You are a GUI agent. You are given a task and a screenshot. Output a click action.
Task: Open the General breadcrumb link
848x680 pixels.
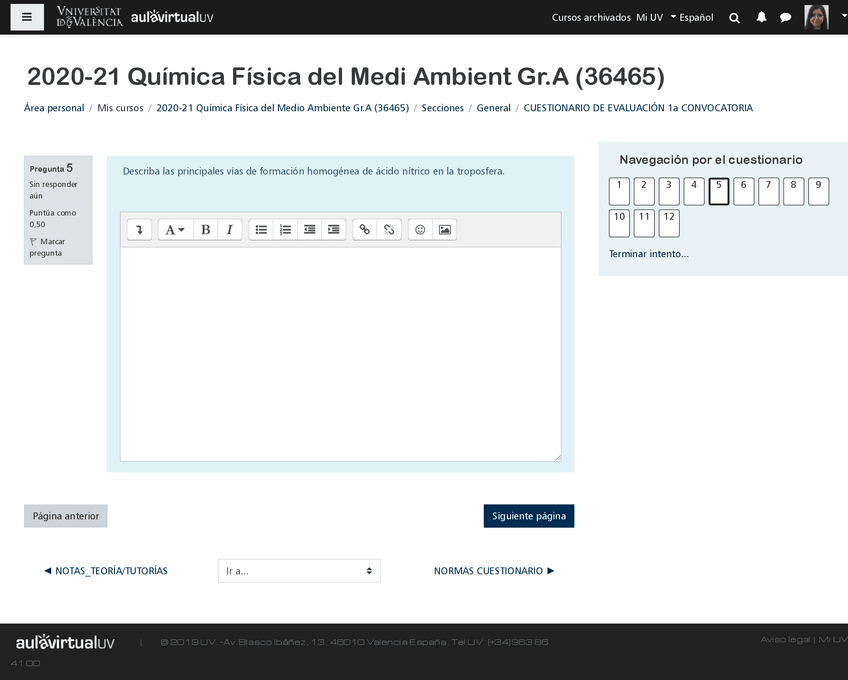(493, 108)
